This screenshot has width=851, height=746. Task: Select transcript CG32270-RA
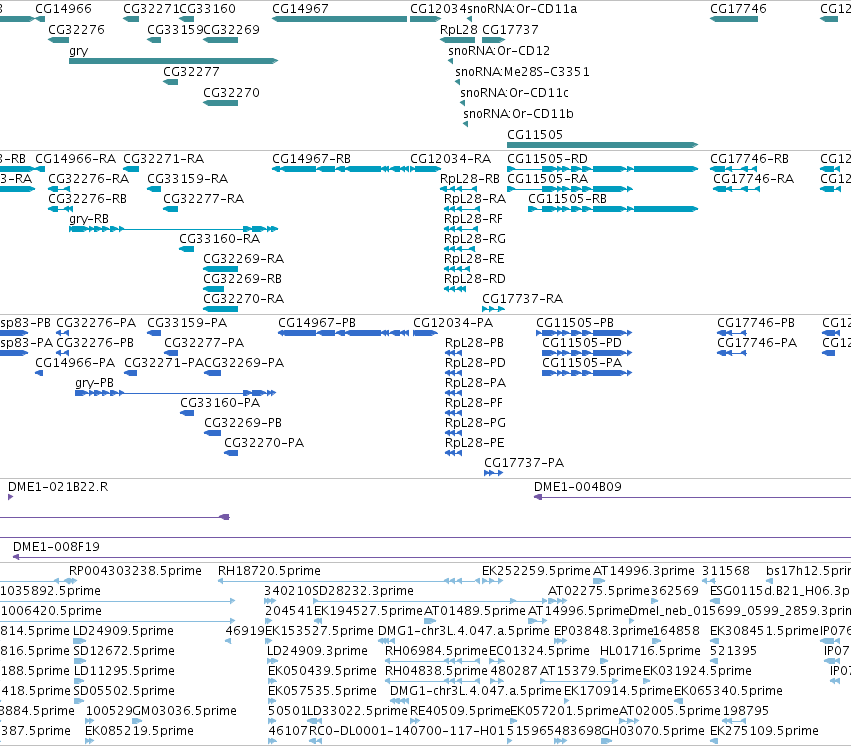pyautogui.click(x=220, y=309)
